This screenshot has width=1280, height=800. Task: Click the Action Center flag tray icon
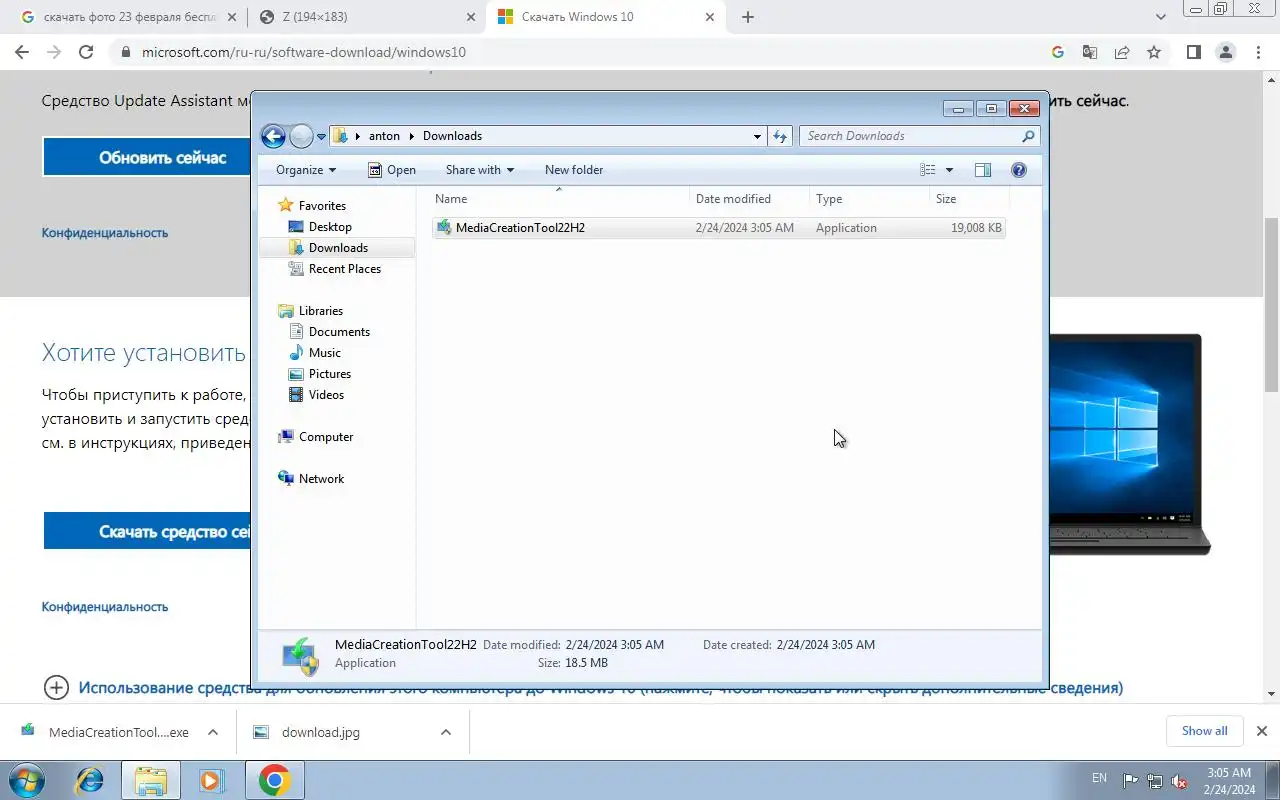1130,781
